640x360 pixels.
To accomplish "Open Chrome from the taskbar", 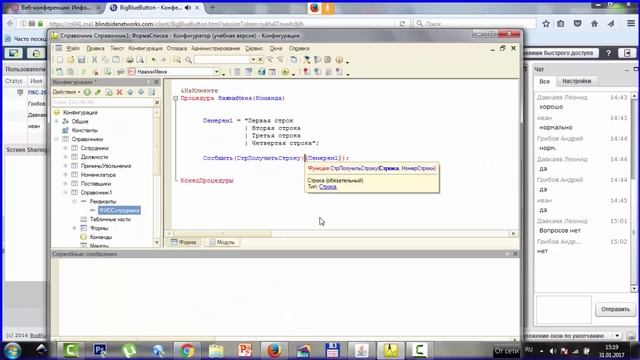I will [x=187, y=350].
